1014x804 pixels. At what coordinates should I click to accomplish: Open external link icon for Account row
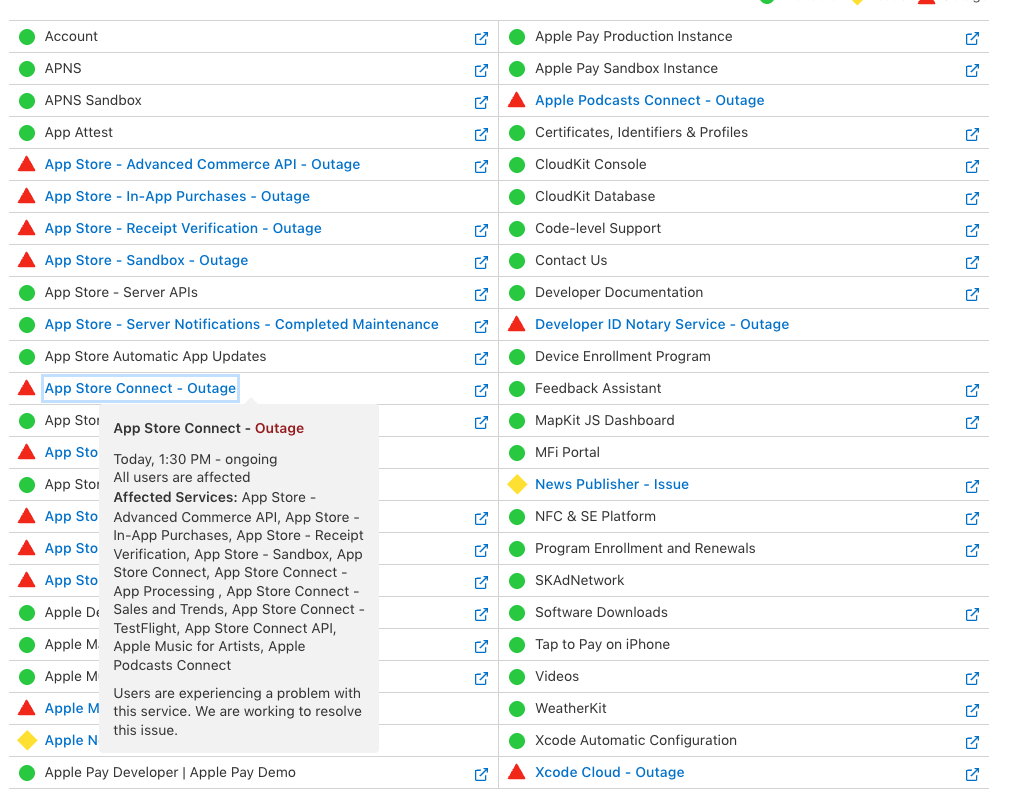481,38
